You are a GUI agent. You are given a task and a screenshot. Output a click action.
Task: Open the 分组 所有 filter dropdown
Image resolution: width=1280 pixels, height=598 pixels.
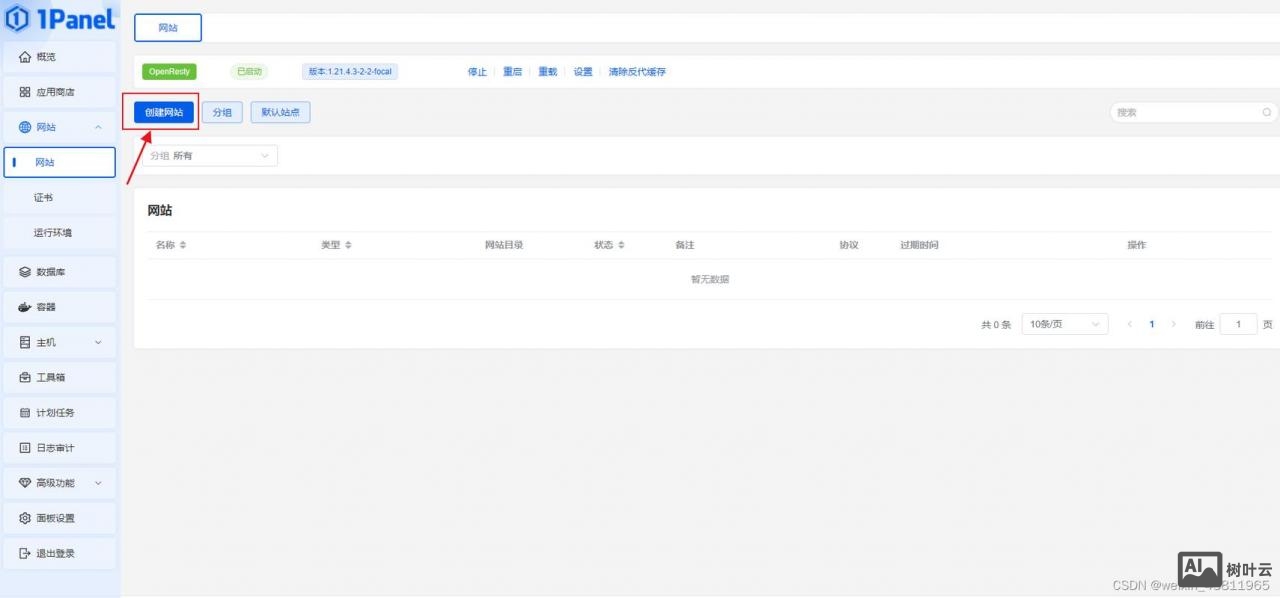210,156
